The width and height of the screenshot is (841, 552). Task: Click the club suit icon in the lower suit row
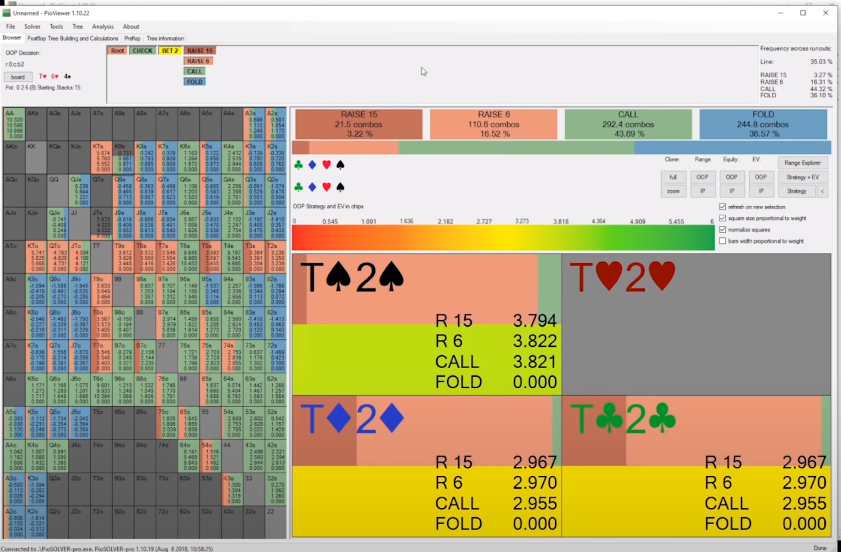pos(298,186)
